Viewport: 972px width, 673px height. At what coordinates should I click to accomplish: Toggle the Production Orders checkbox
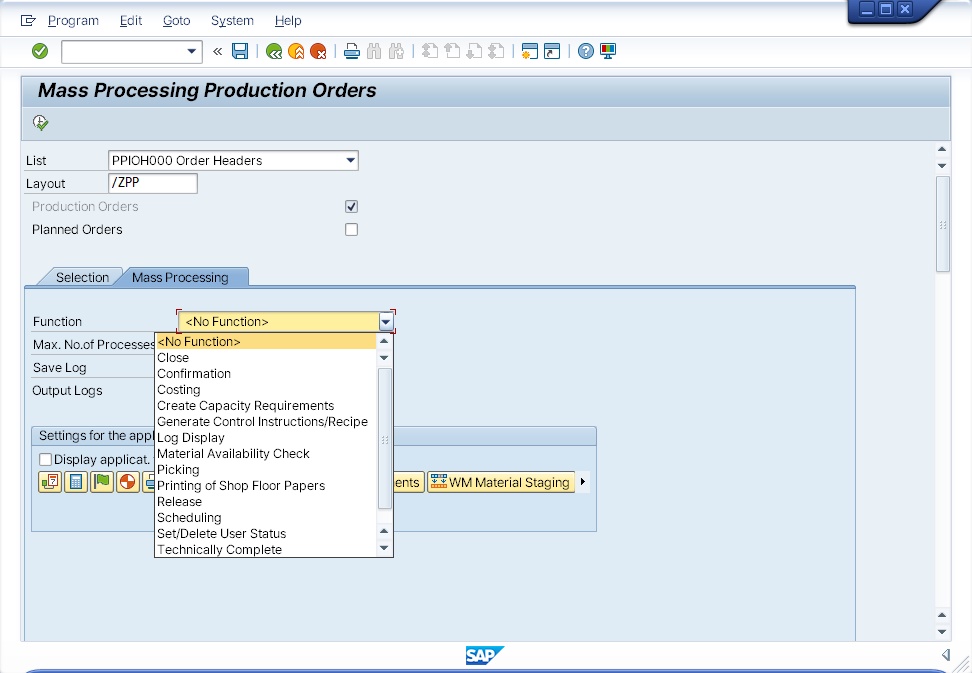pyautogui.click(x=351, y=206)
